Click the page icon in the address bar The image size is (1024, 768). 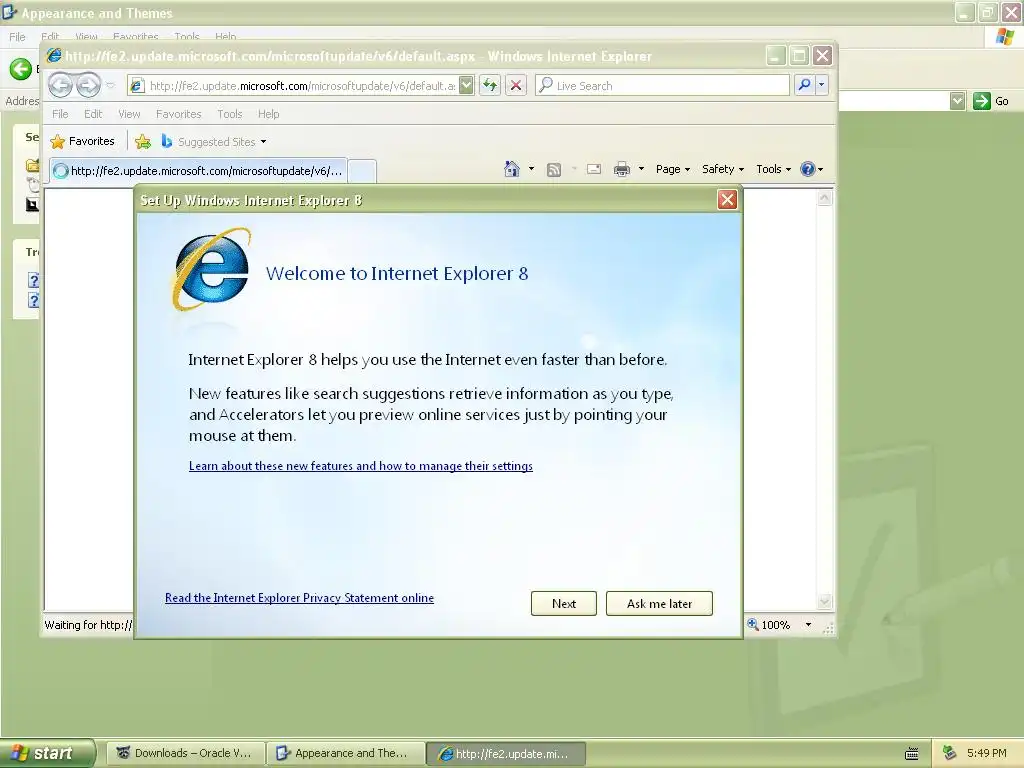coord(137,86)
